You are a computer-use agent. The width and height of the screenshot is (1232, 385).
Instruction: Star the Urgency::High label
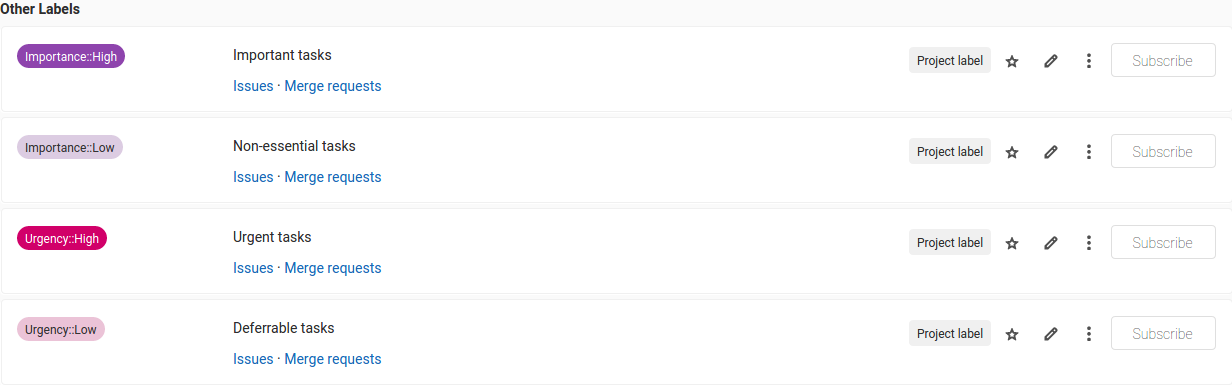coord(1011,243)
